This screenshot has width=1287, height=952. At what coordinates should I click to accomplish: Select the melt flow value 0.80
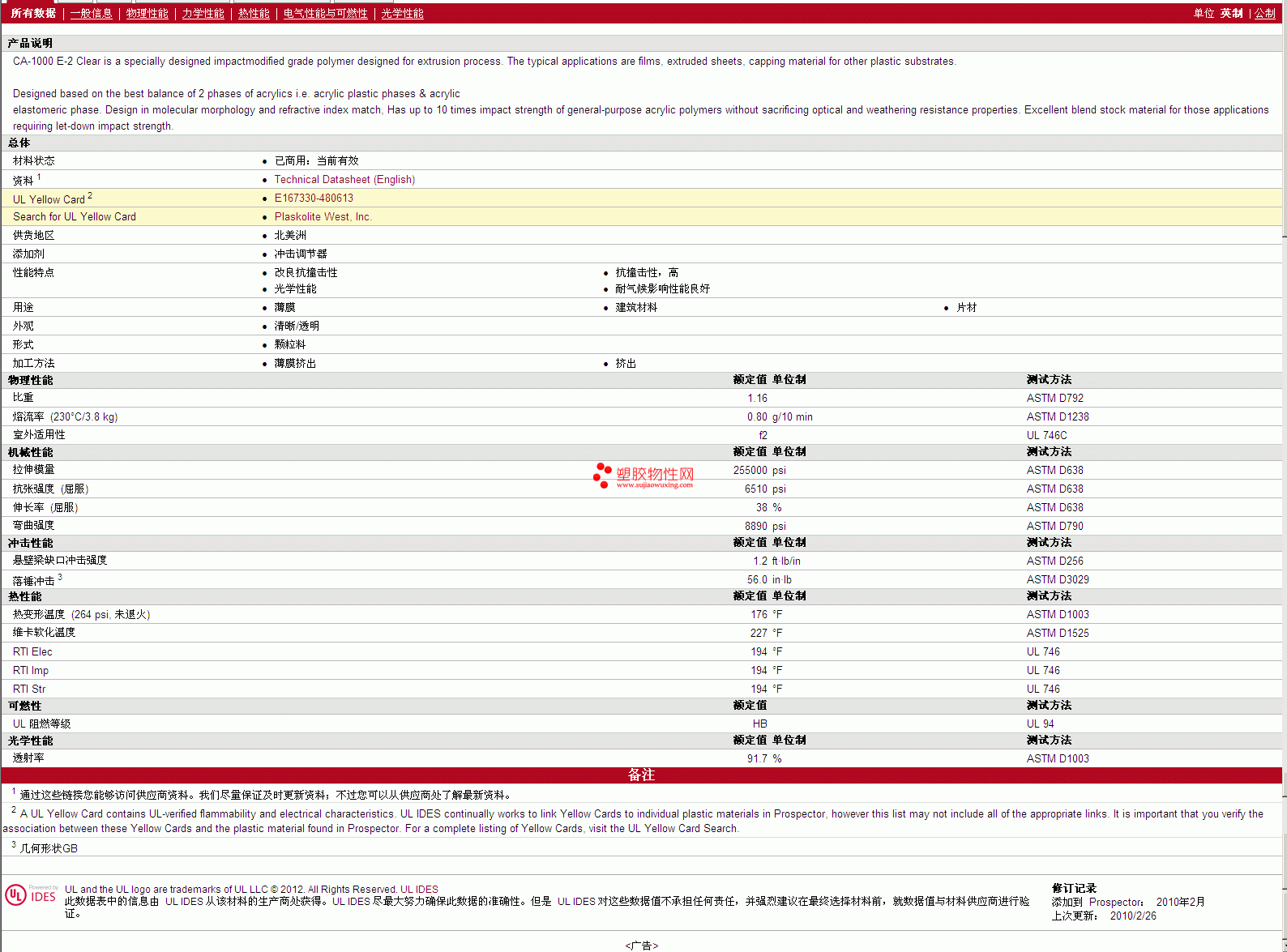757,417
